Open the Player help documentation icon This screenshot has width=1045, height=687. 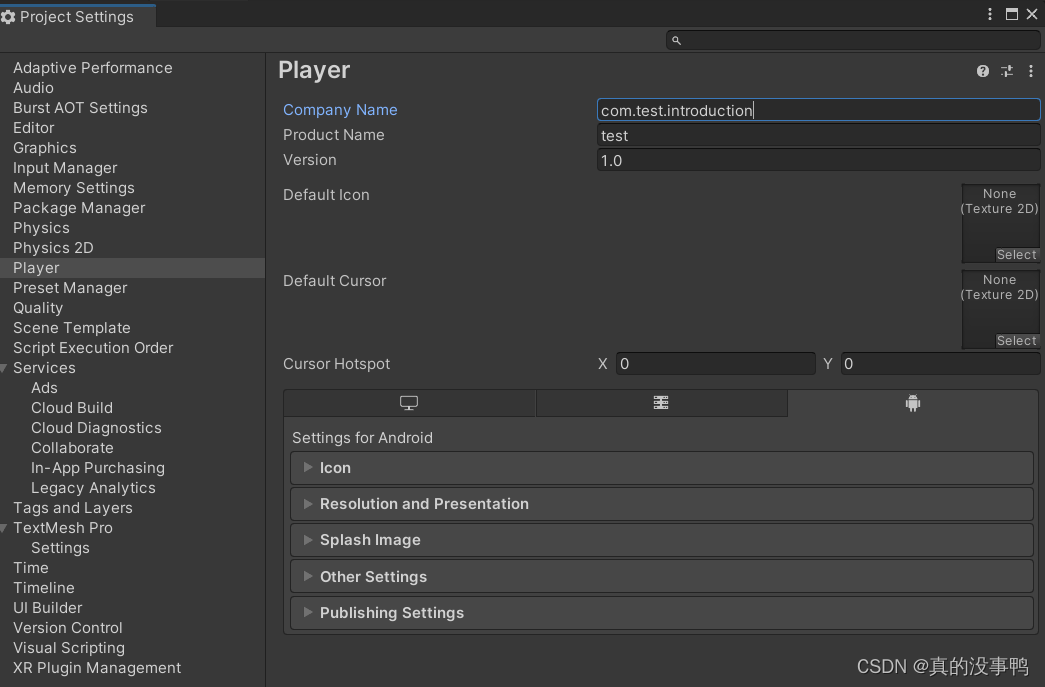982,71
